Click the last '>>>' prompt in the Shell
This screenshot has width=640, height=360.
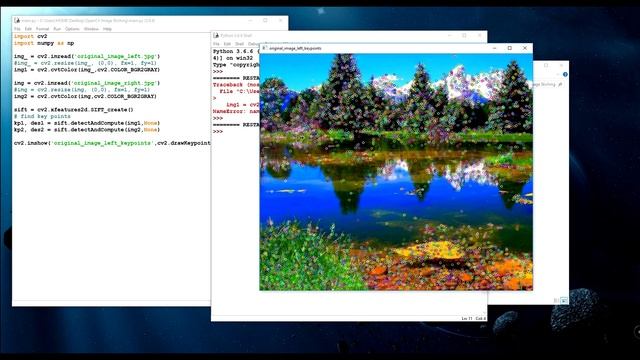218,131
